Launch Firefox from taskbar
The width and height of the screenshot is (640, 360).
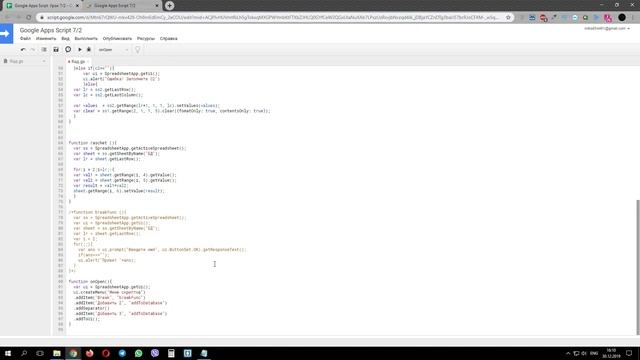pos(89,353)
